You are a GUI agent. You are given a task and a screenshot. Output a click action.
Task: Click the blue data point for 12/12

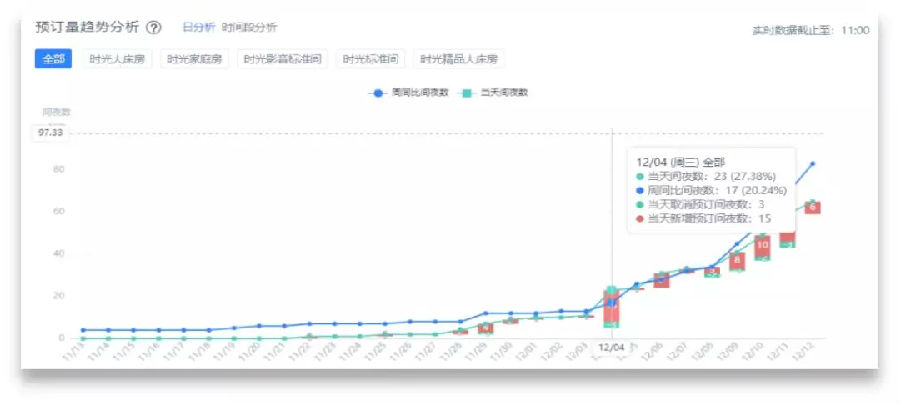coord(812,164)
